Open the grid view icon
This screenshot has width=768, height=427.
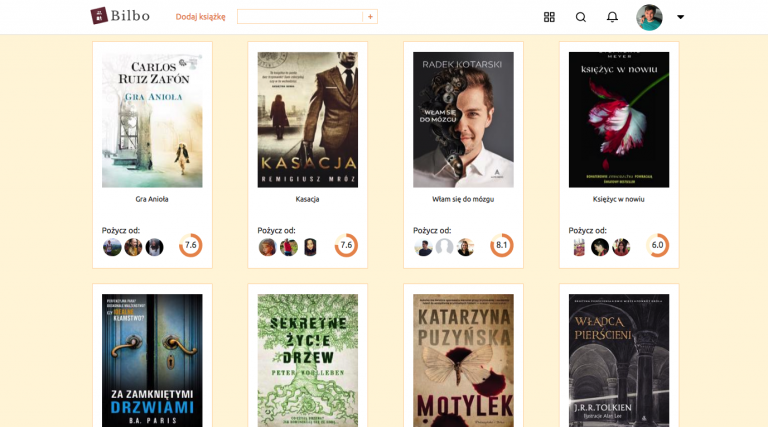click(x=549, y=17)
